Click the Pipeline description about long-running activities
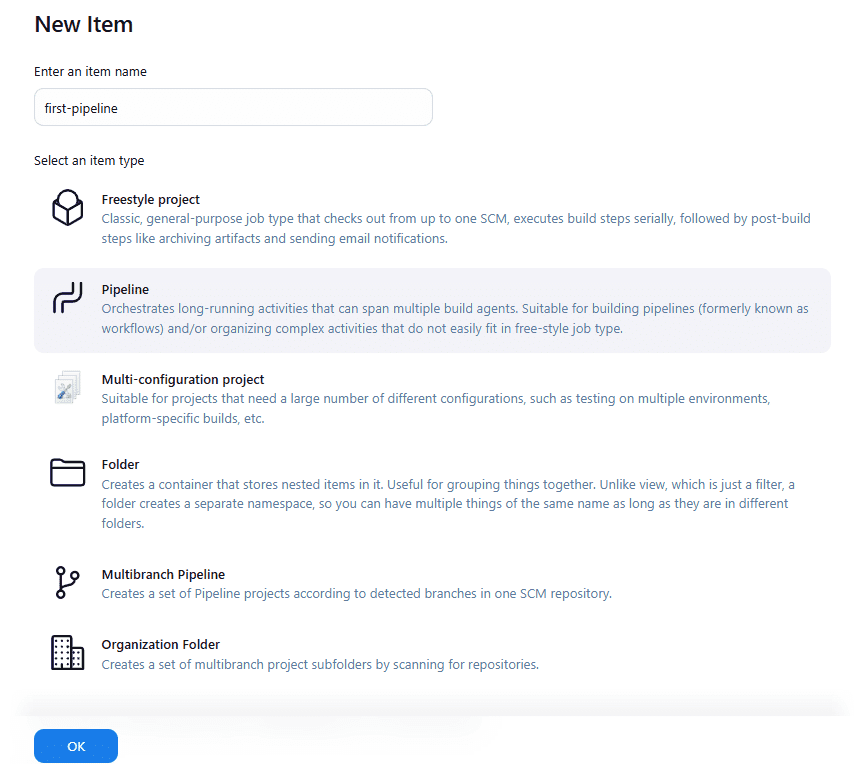This screenshot has width=863, height=764. tap(455, 318)
